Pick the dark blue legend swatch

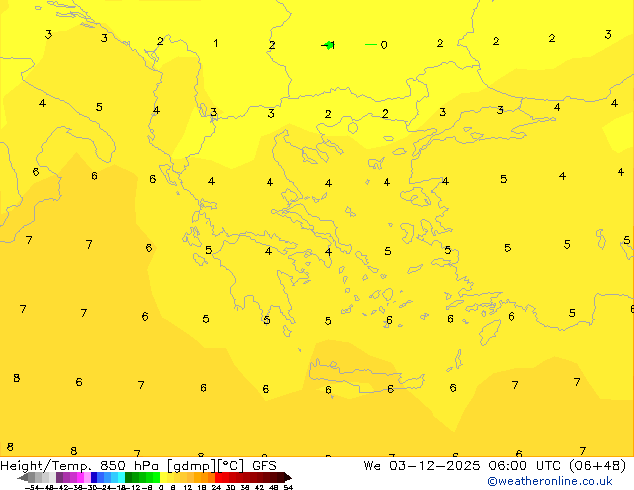[94, 477]
